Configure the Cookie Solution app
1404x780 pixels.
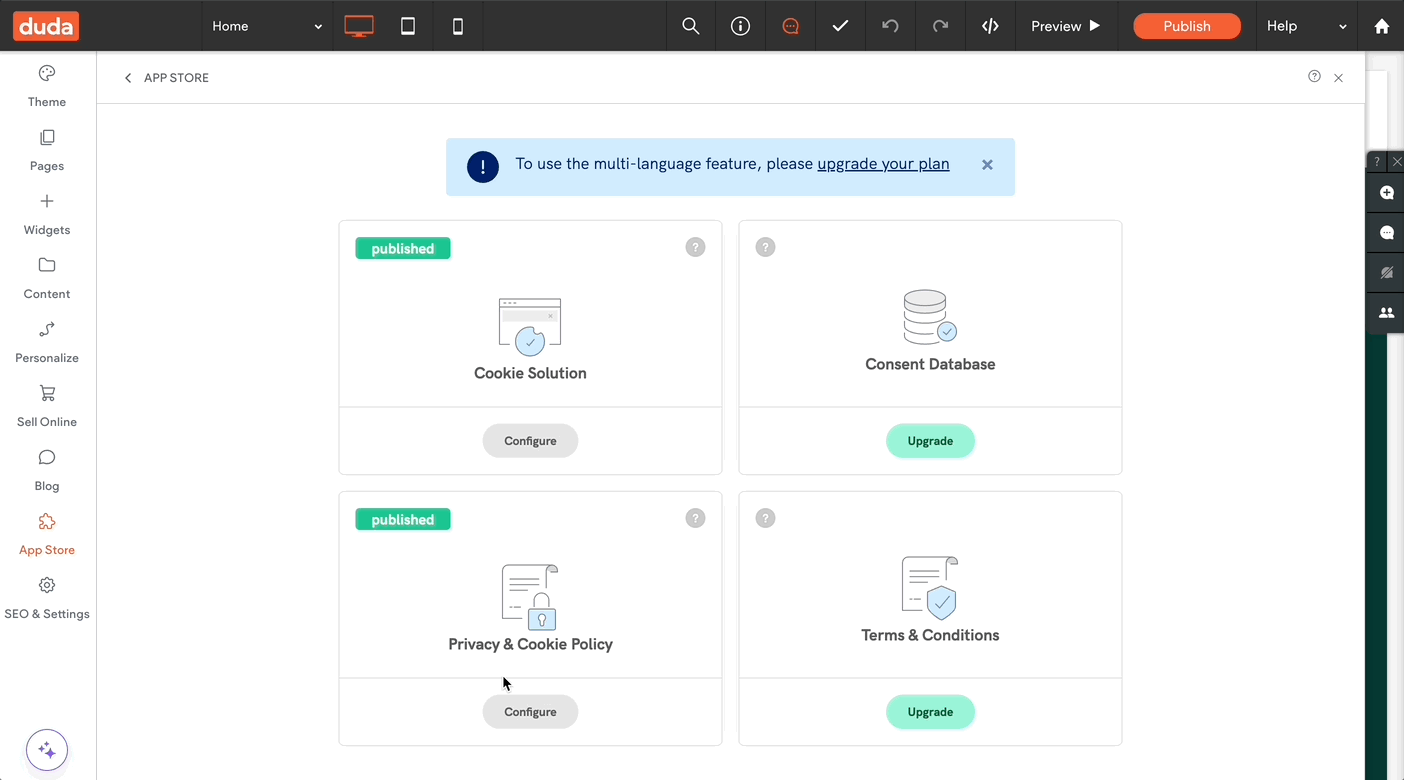[x=530, y=441]
